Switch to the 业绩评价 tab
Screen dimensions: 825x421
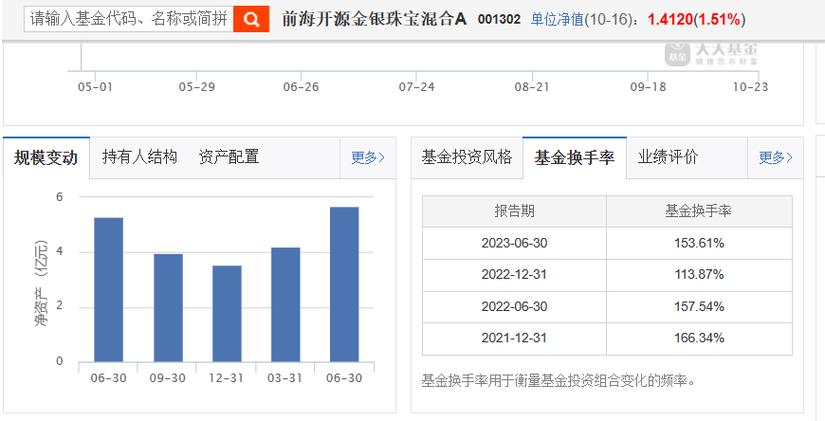(668, 156)
